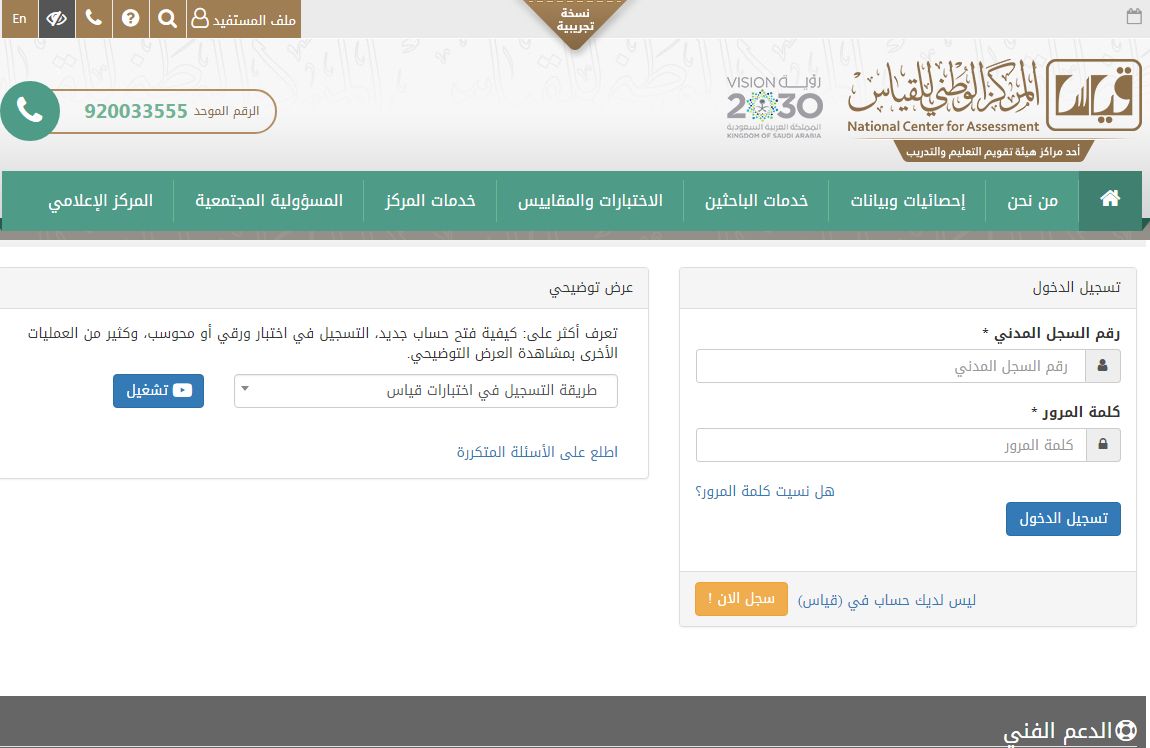This screenshot has width=1150, height=748.
Task: Open ملف المستفيد beneficiary profile
Action: click(x=243, y=18)
